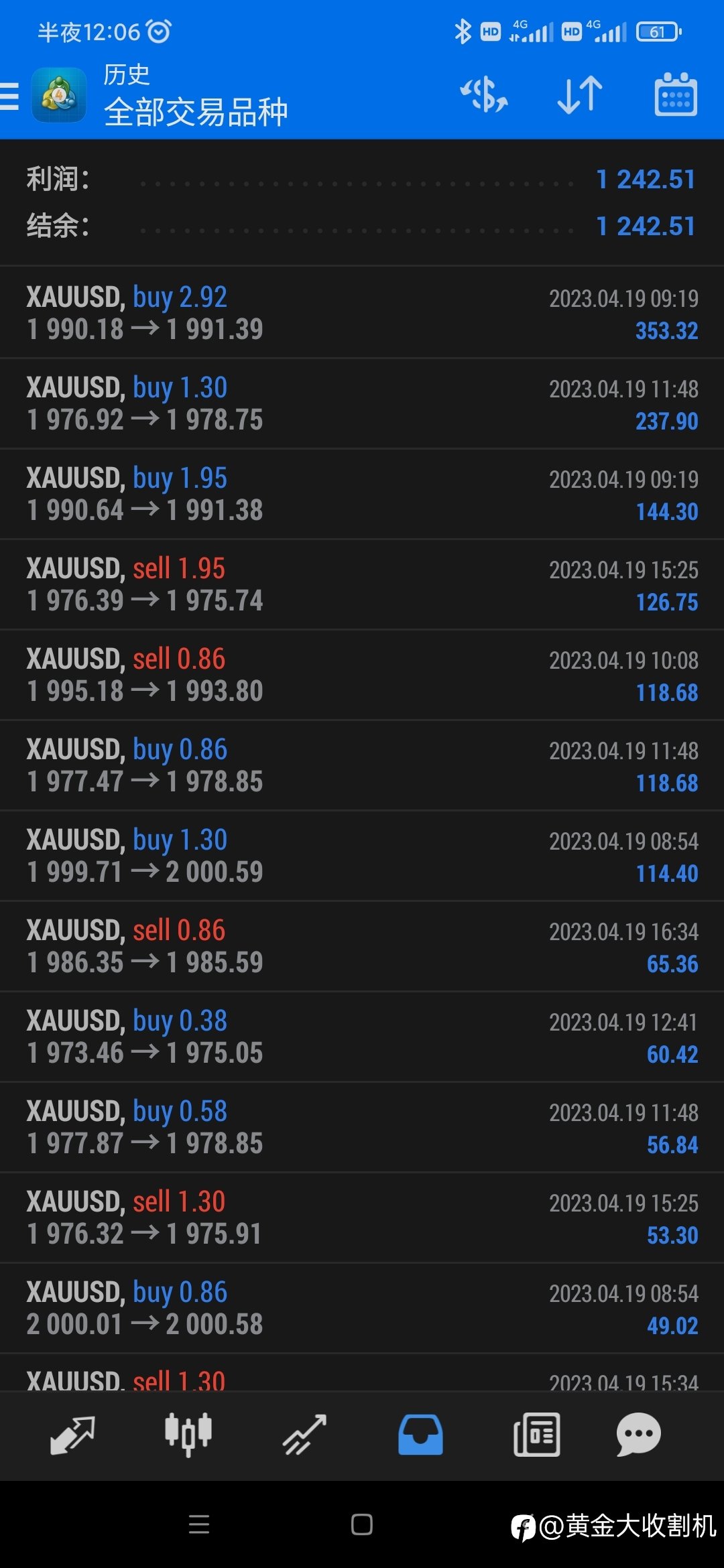Select trade 1 999.71 to 2 000.59
The width and height of the screenshot is (724, 1568).
tap(362, 855)
